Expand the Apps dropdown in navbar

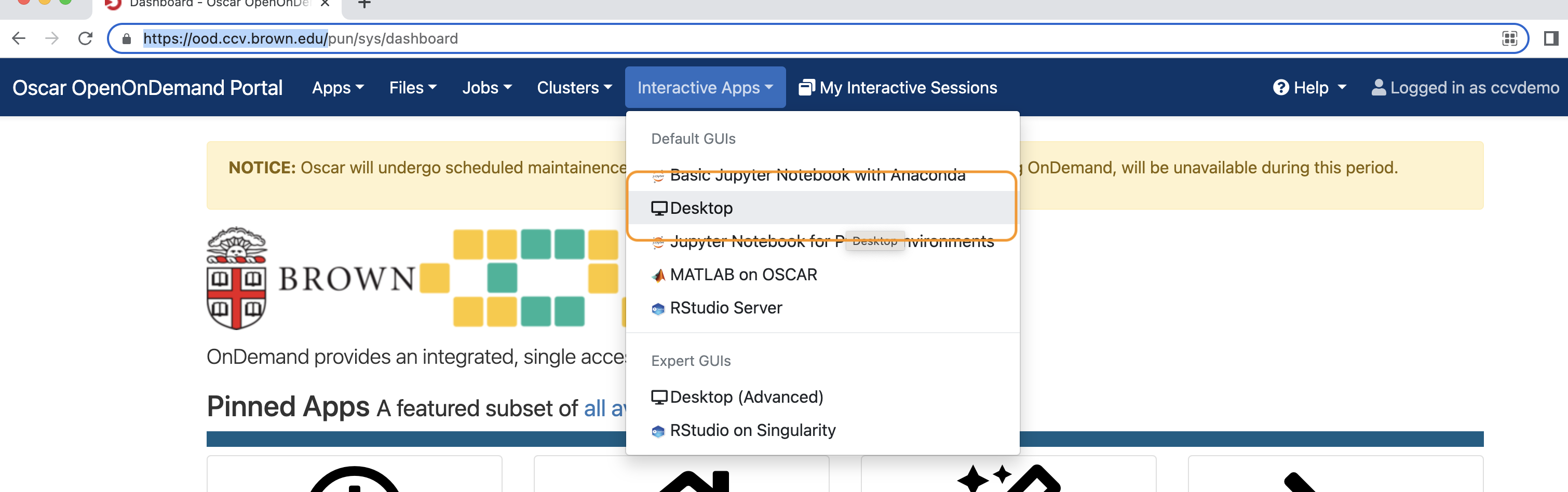coord(338,88)
